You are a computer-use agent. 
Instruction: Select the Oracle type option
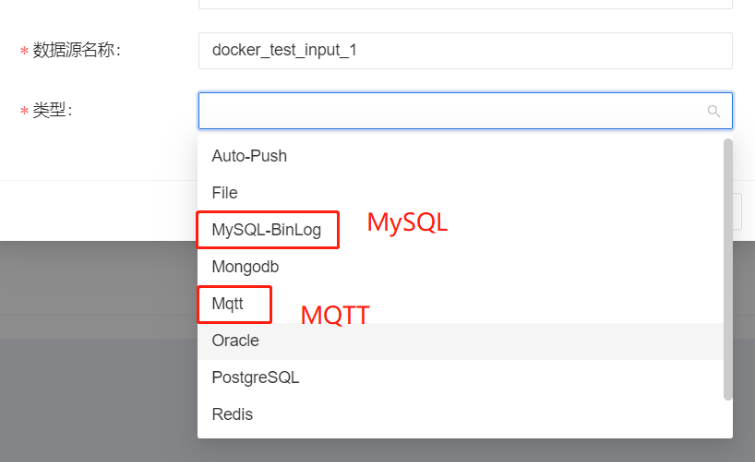pyautogui.click(x=460, y=341)
